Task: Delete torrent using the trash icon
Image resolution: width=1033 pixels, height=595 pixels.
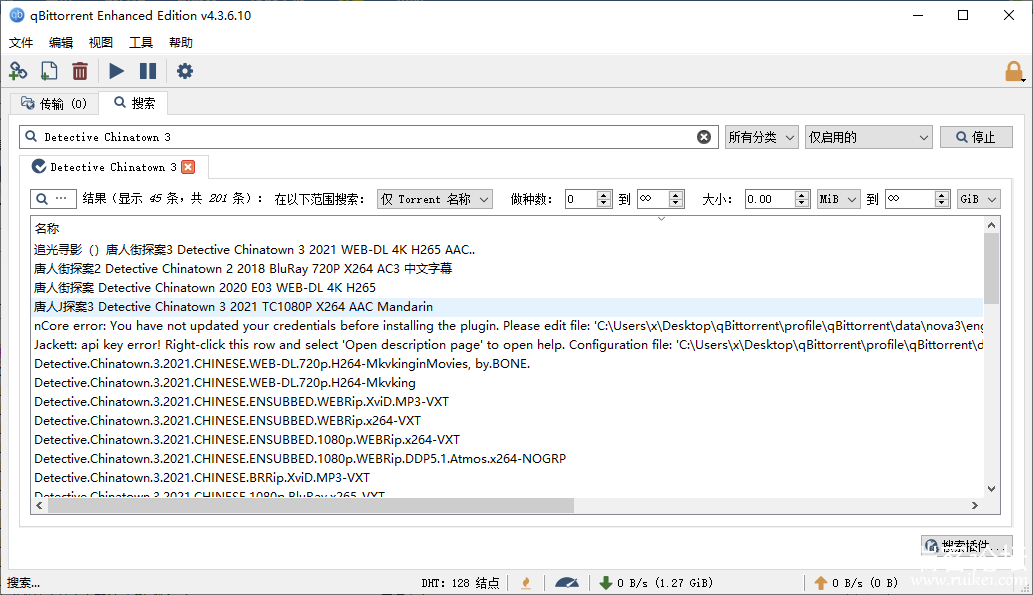Action: 80,71
